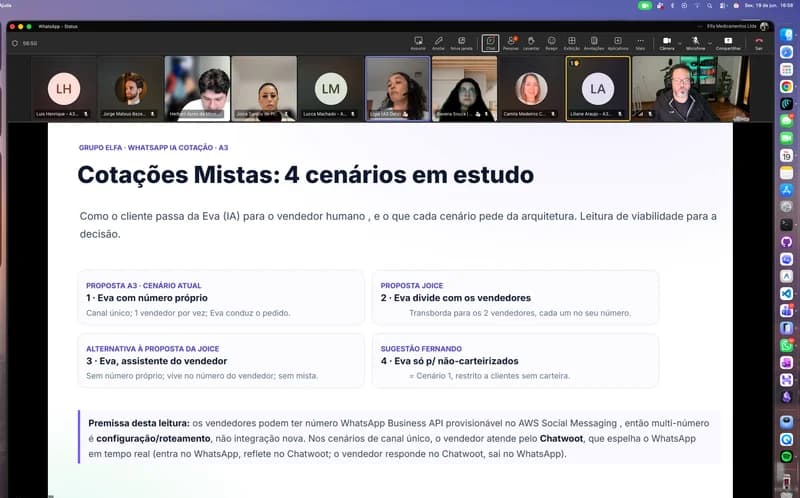
Task: Open the Mais three-dots menu
Action: click(x=640, y=43)
